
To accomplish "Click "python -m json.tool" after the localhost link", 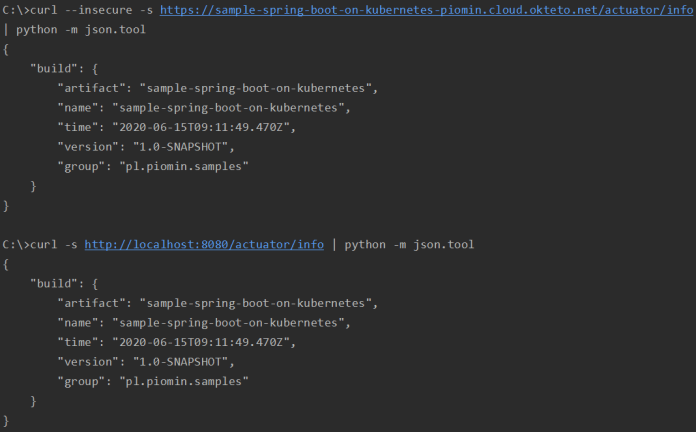I will tap(409, 244).
